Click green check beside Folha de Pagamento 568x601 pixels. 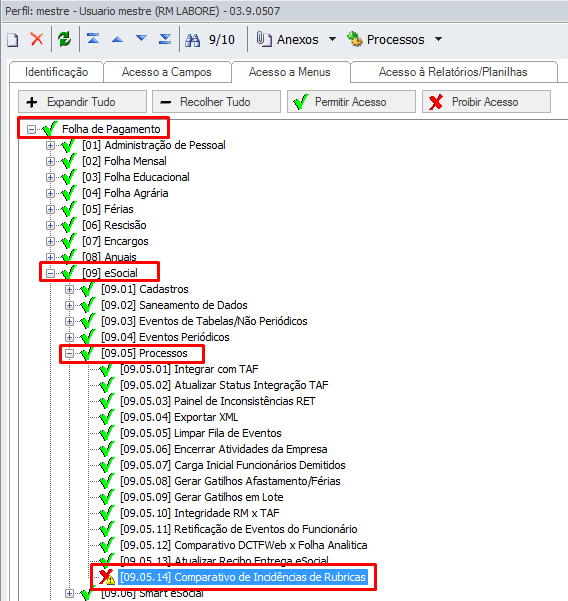(x=50, y=129)
